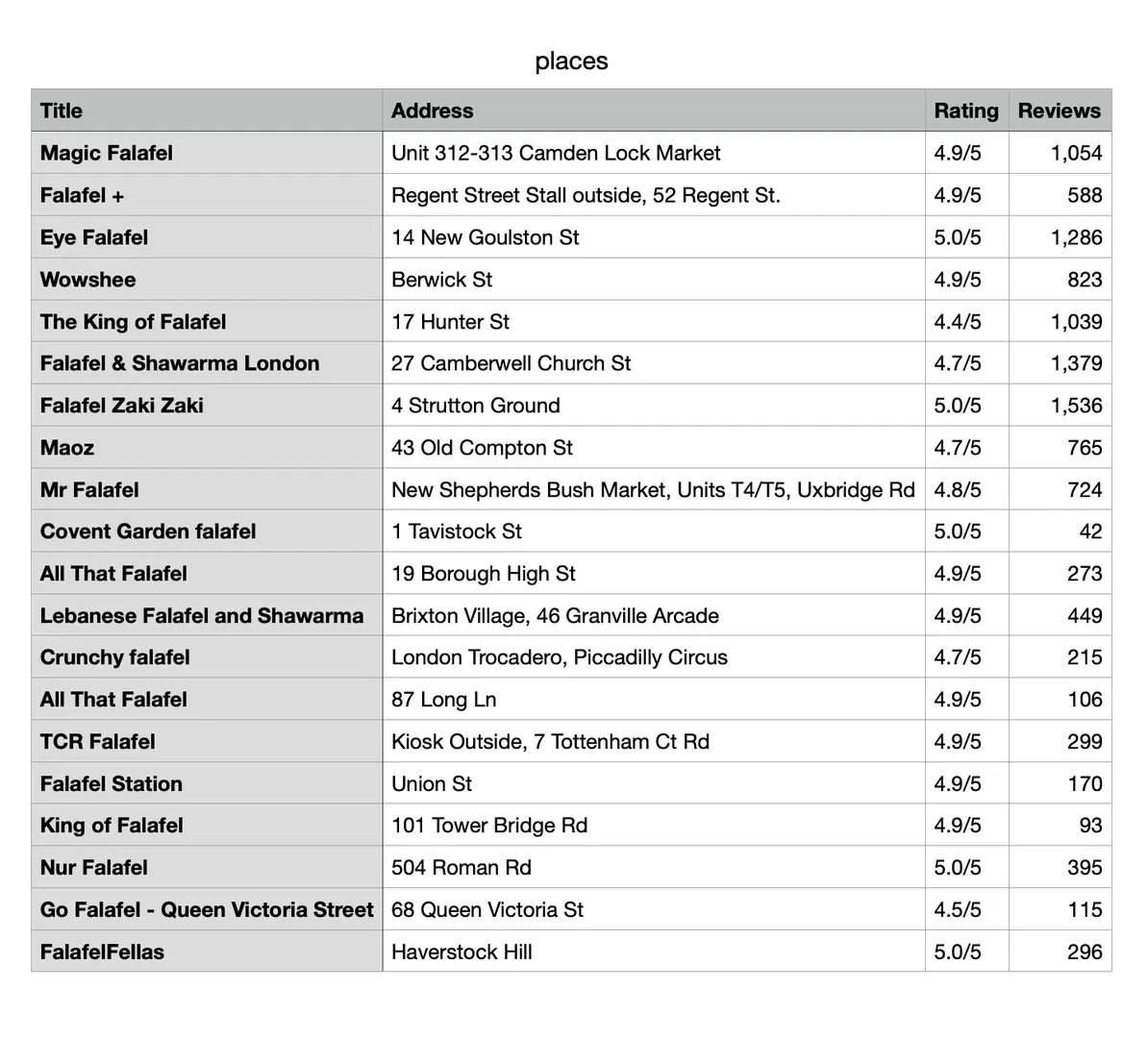Click the 4.4/5 rating cell
This screenshot has width=1148, height=1038.
[x=967, y=321]
